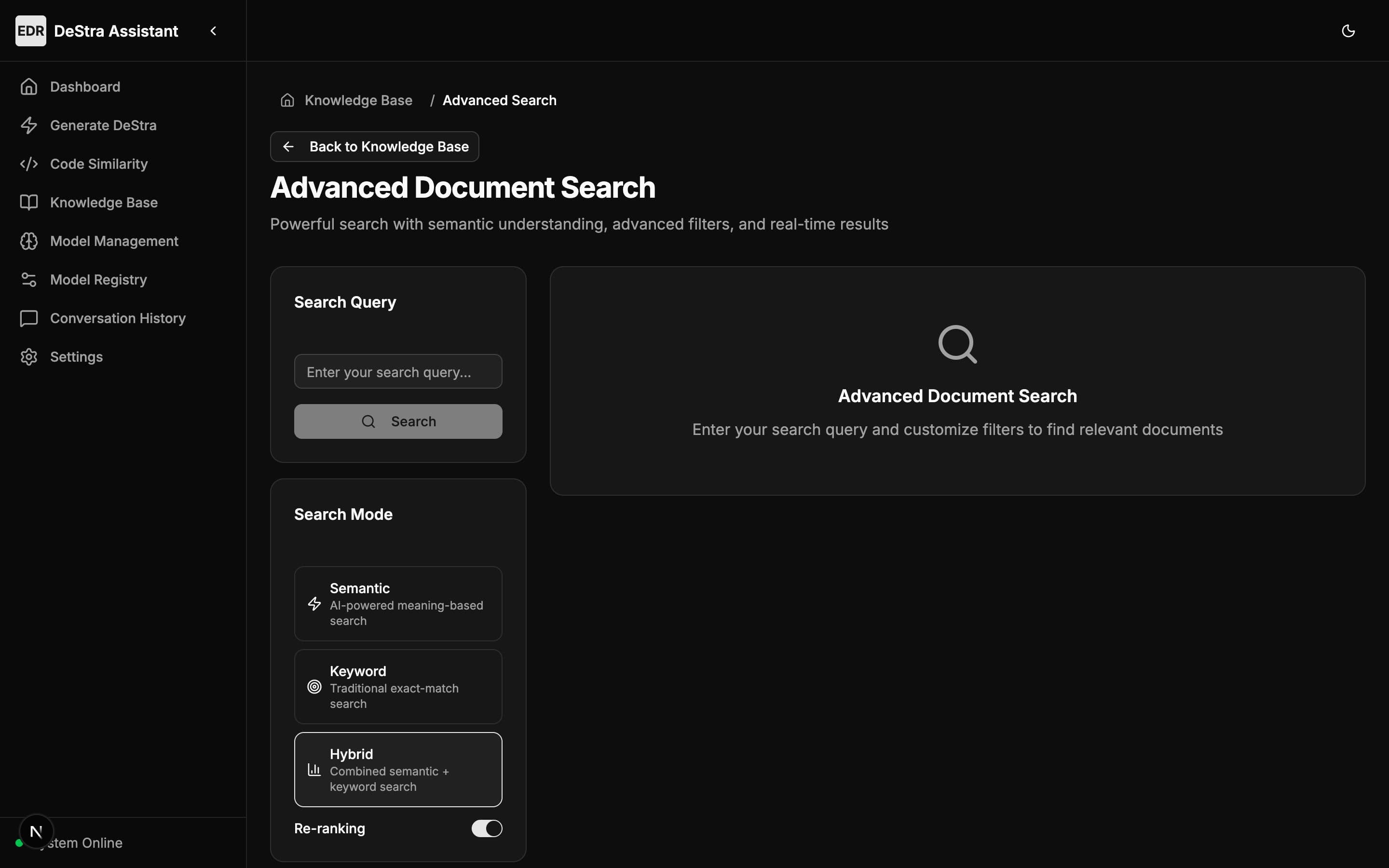Select Keyword search mode
1389x868 pixels.
point(398,687)
